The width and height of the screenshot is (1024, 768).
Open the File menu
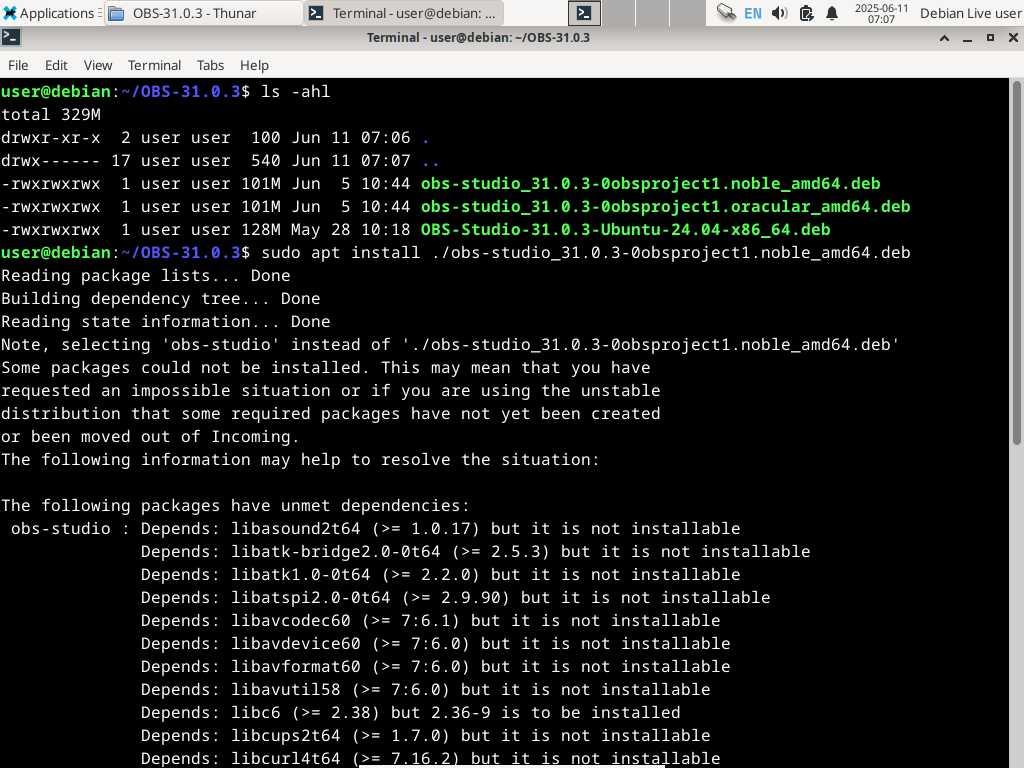pos(18,65)
